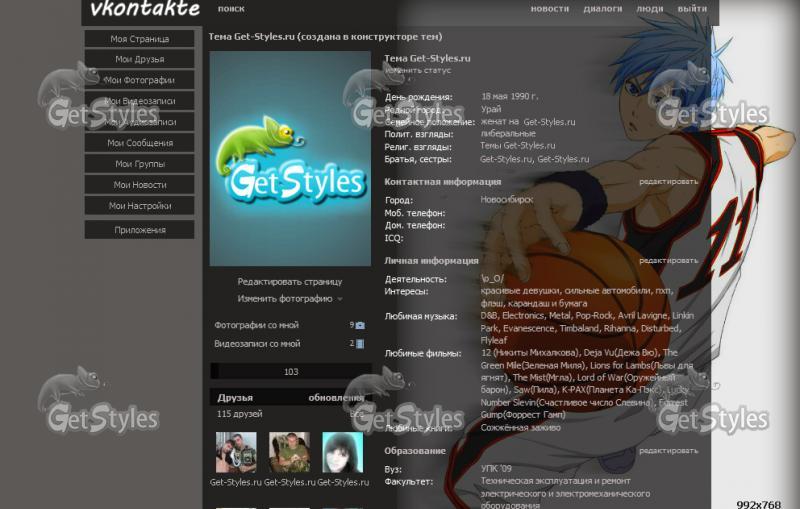
Task: Click the 115 друзей text
Action: [240, 414]
